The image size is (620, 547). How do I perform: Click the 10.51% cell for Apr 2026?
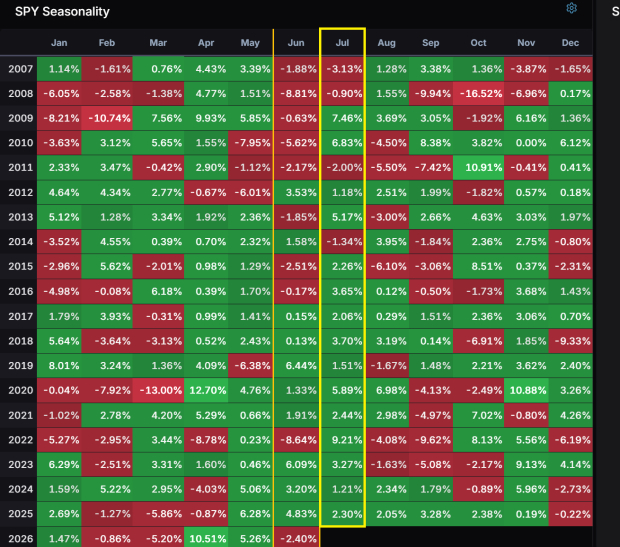click(206, 538)
